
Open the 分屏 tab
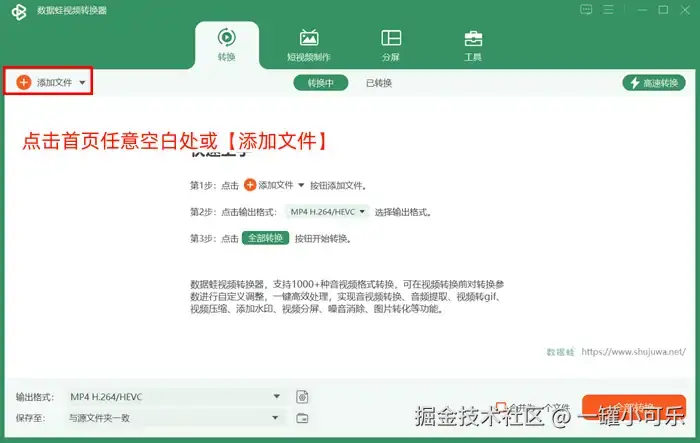tap(391, 45)
